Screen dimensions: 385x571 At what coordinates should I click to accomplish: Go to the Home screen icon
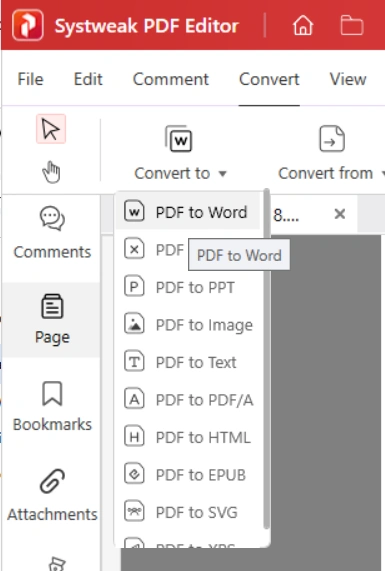click(x=303, y=25)
